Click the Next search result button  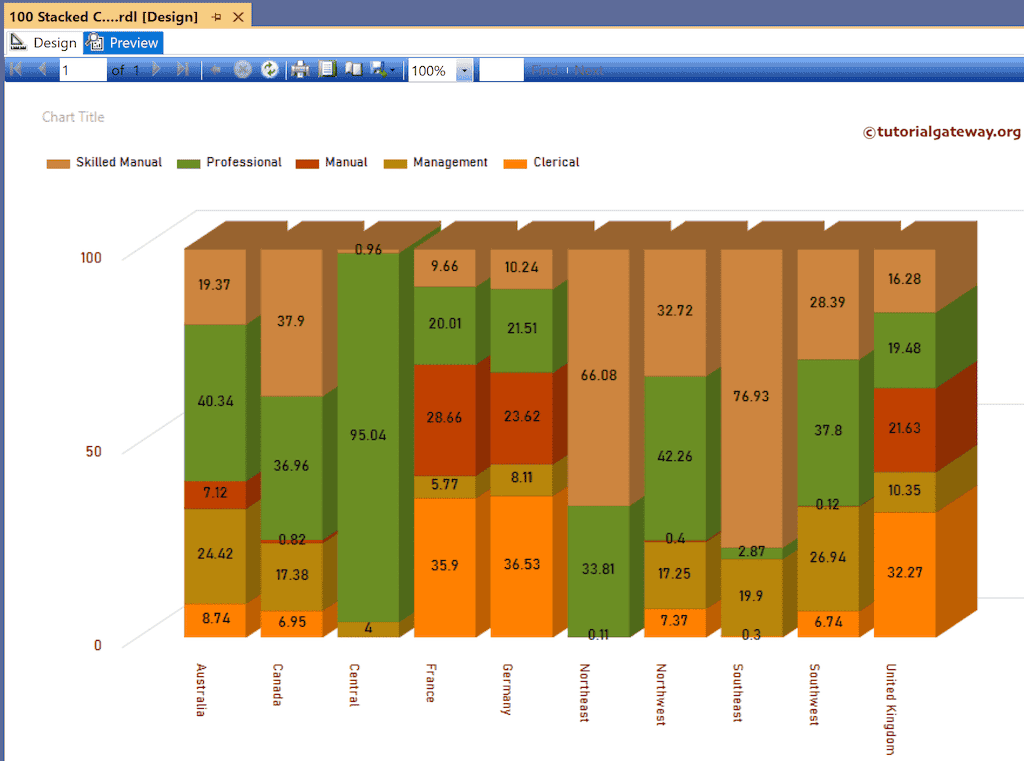pos(589,70)
